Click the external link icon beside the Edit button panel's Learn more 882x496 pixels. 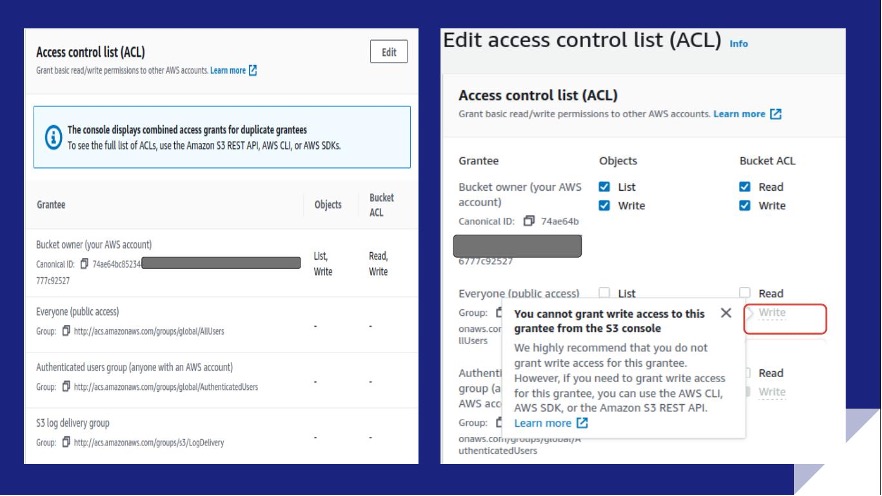point(253,71)
